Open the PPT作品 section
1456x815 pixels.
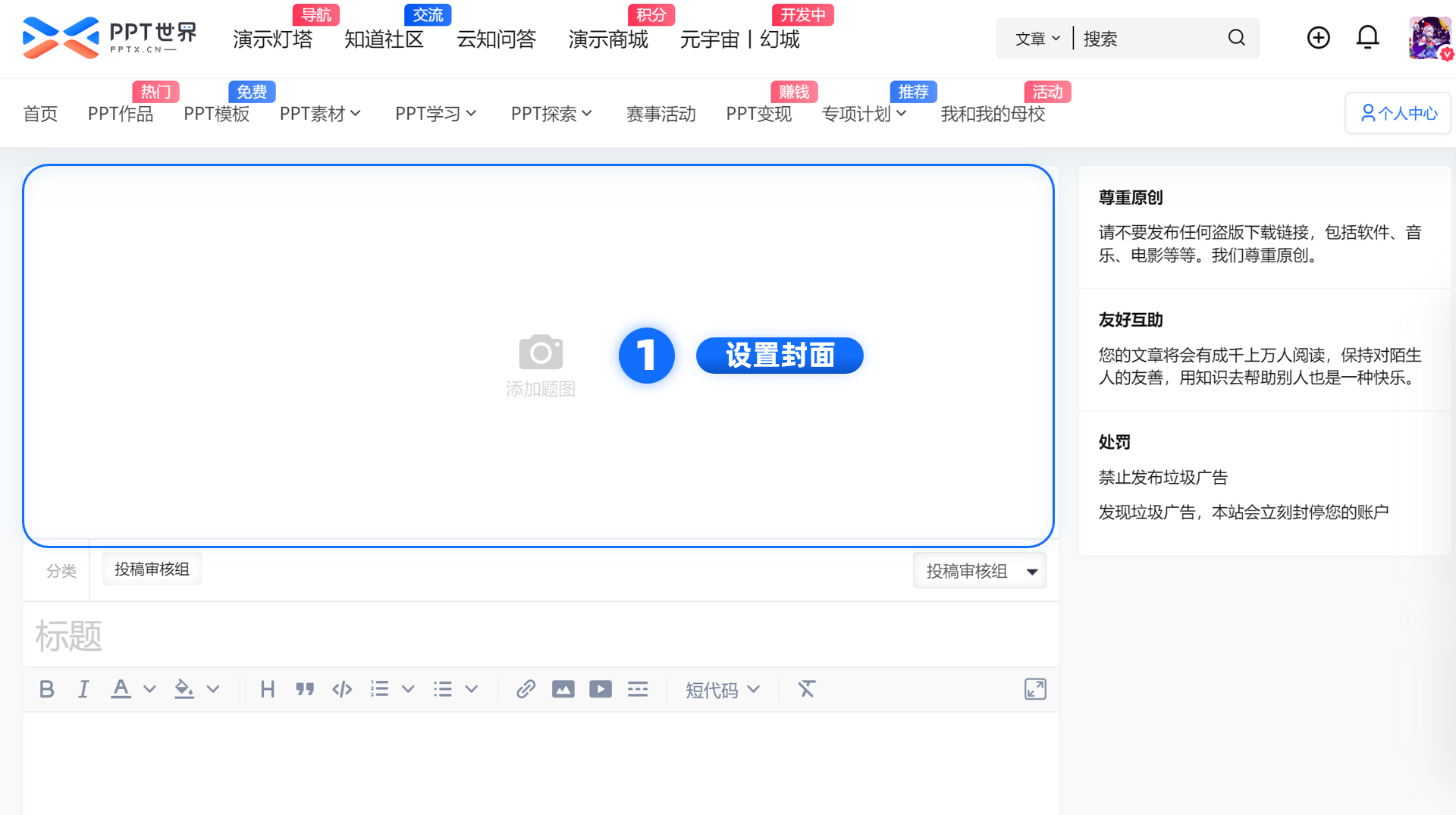point(121,114)
